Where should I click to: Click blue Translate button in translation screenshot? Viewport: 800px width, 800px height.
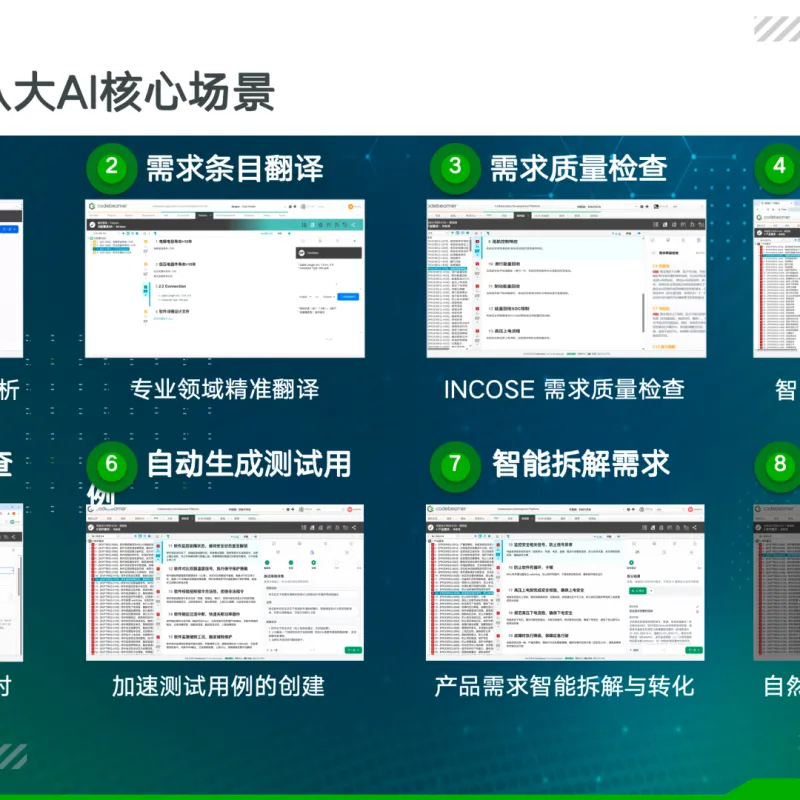pyautogui.click(x=348, y=296)
